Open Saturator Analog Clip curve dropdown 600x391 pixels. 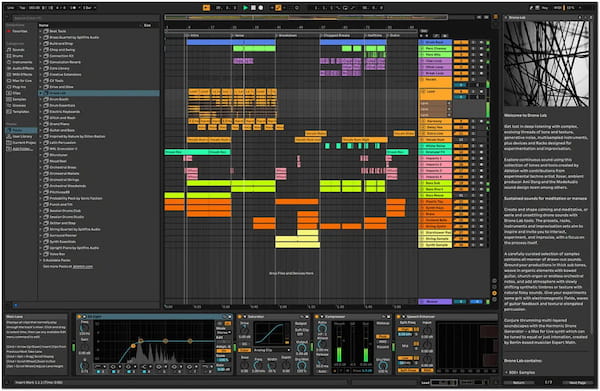point(272,350)
